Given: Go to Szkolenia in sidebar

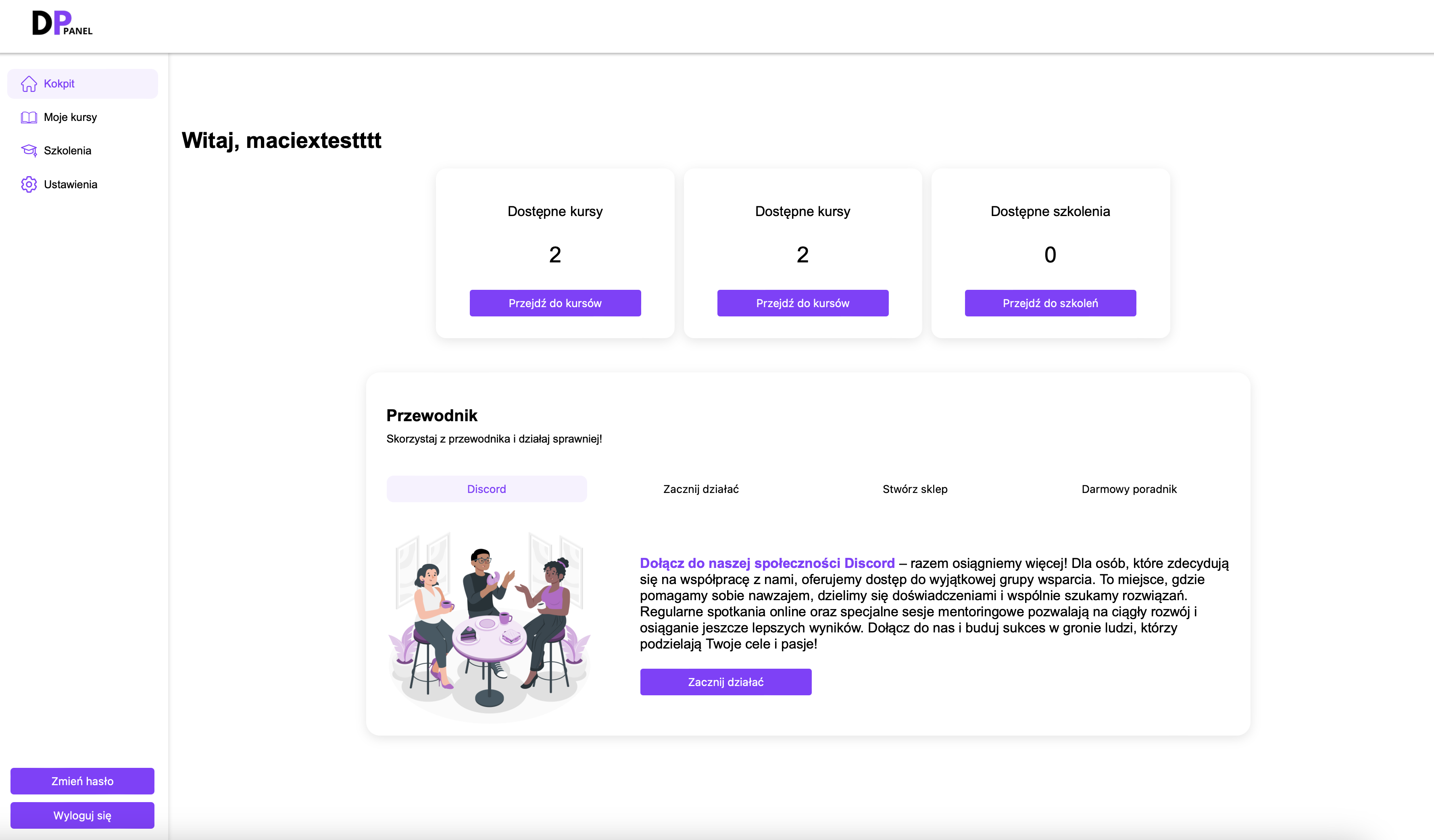Looking at the screenshot, I should 83,150.
